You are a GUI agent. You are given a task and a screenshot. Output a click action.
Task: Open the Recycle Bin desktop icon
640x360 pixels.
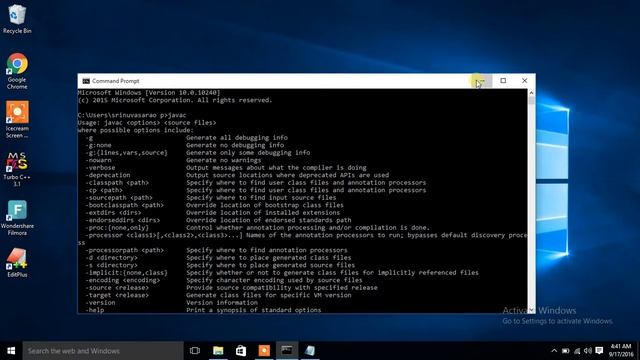(17, 19)
